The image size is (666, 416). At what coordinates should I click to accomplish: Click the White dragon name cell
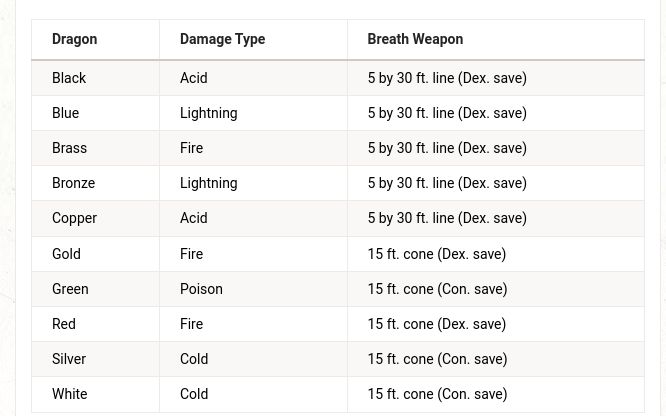pos(69,394)
